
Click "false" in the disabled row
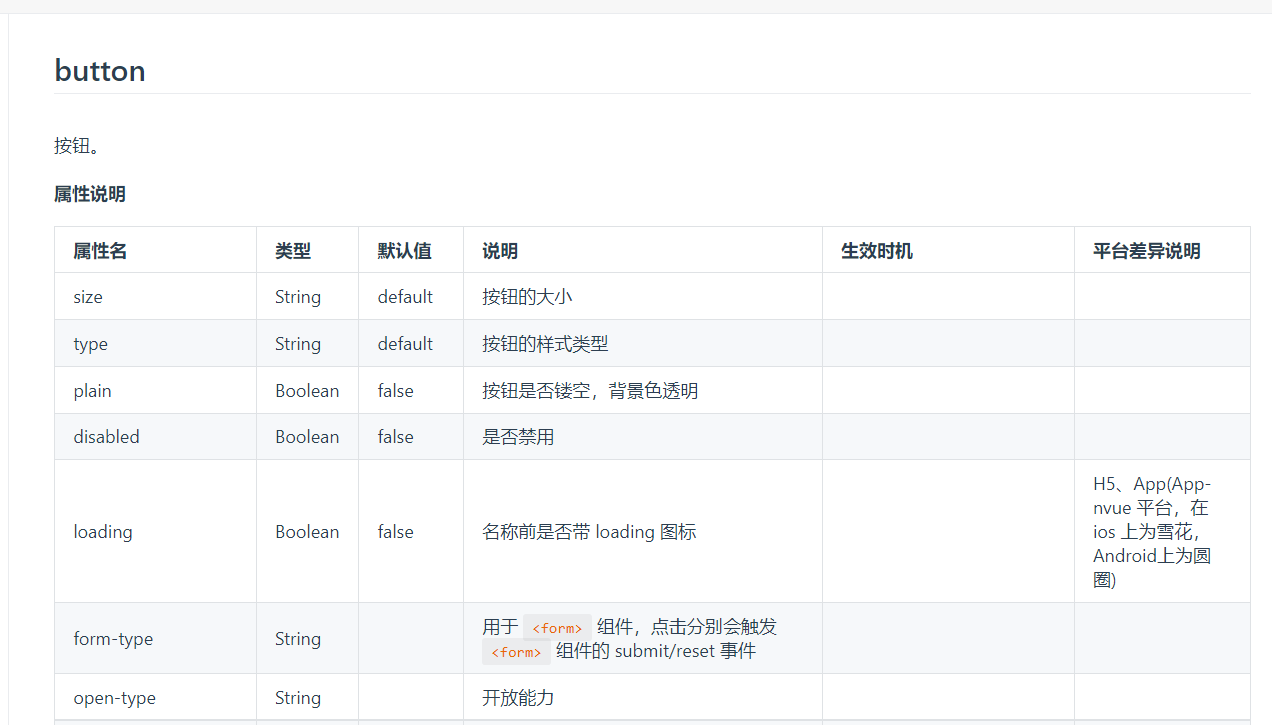tap(395, 437)
